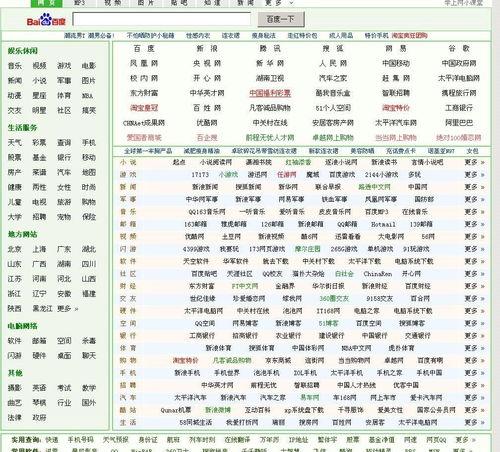Switch to the 贴吧 search tab
Viewport: 500px width, 452px height.
[x=179, y=3]
